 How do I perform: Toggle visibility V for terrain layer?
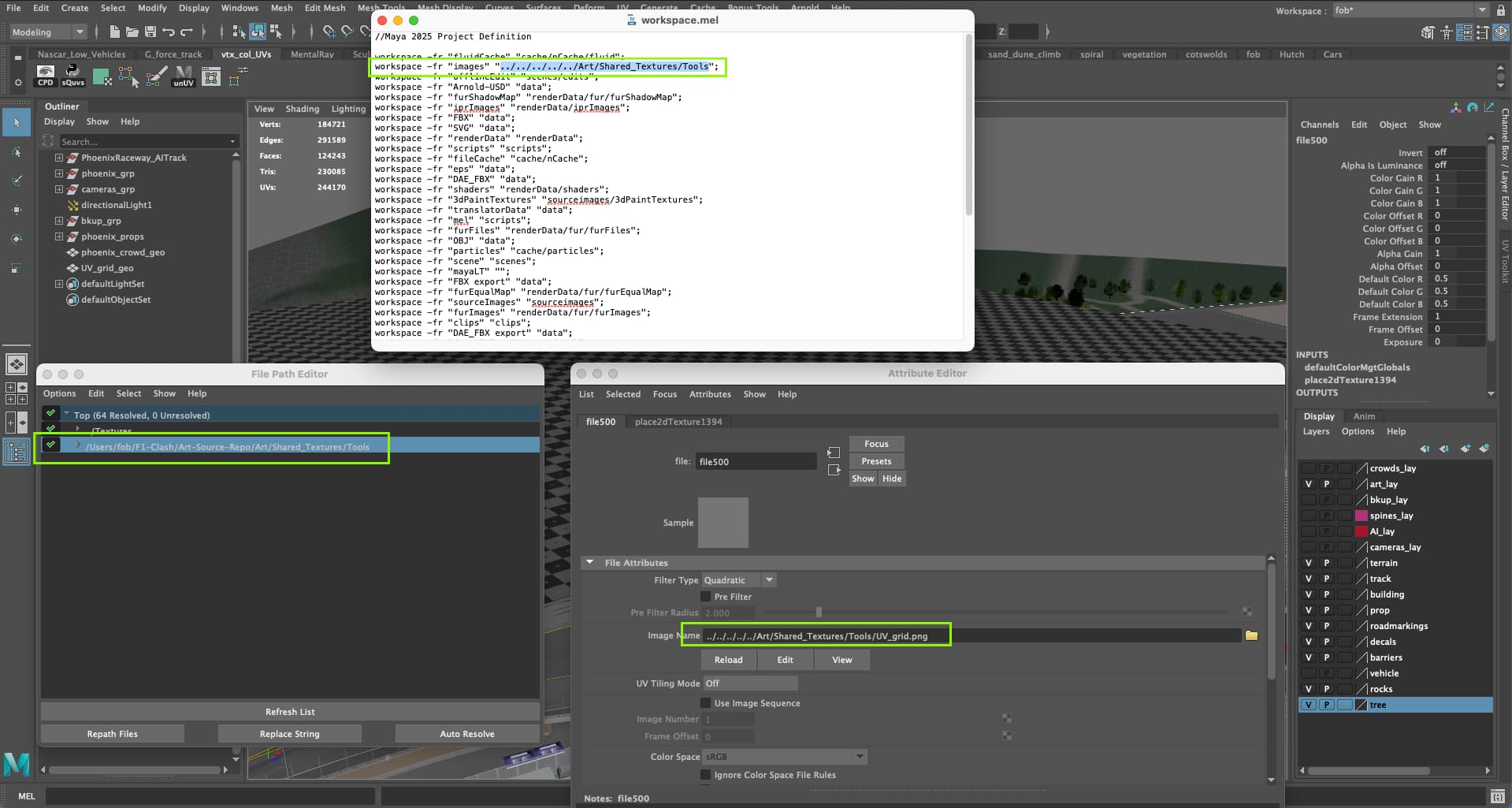1309,563
